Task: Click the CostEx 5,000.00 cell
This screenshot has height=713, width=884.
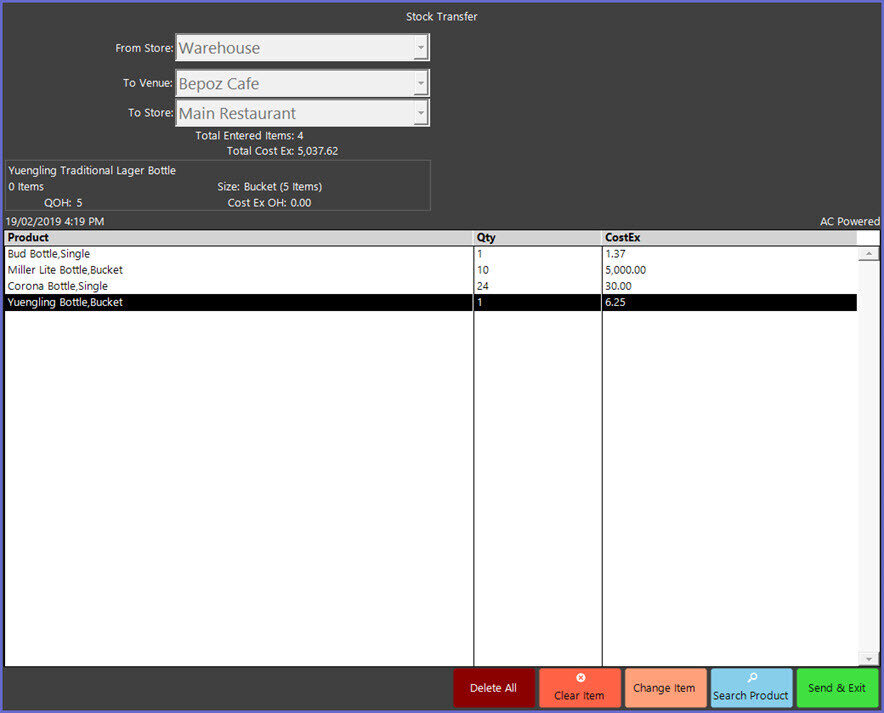Action: click(730, 270)
